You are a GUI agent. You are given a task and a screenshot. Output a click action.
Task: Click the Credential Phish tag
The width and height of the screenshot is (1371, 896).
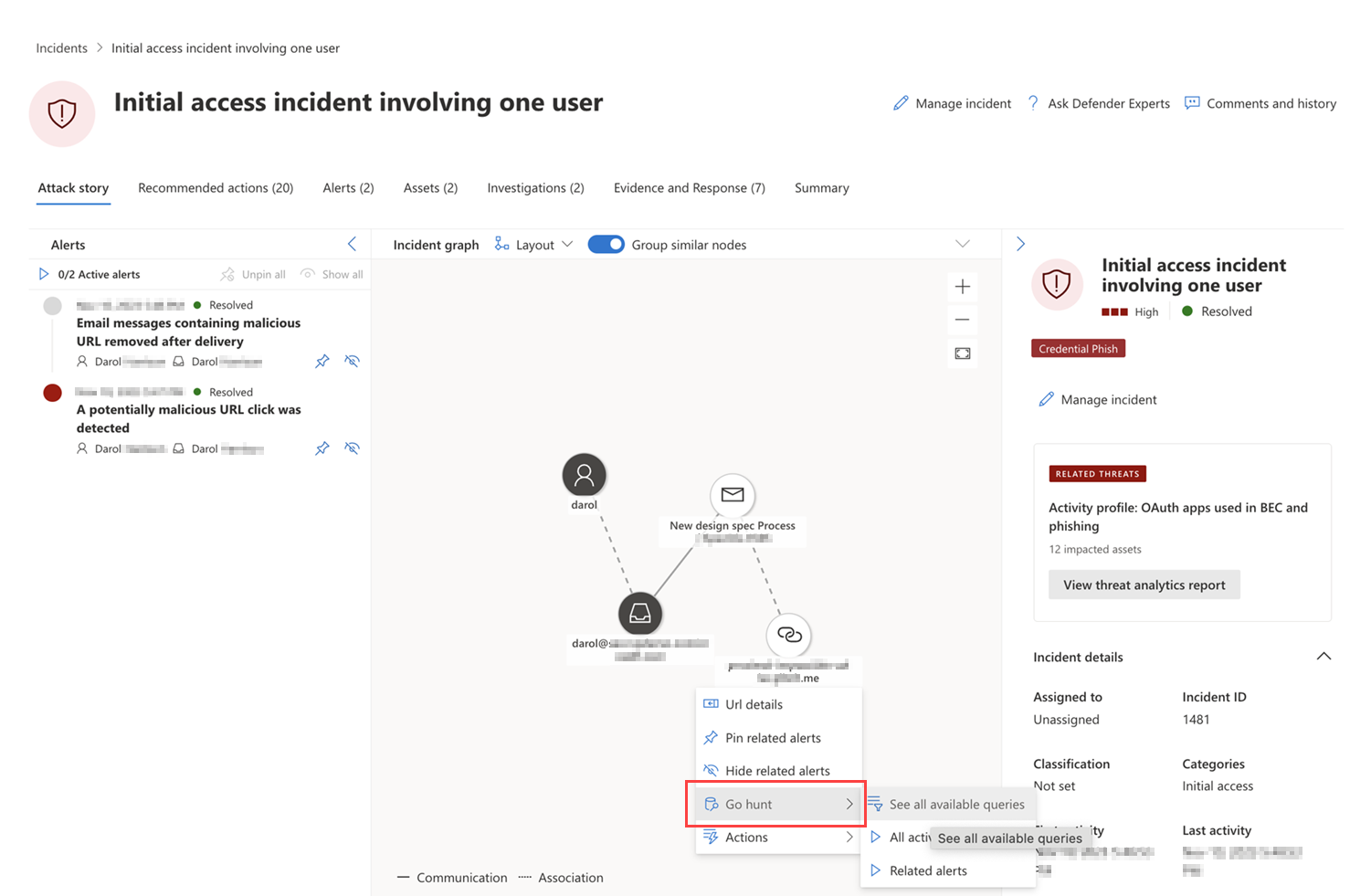click(1078, 349)
